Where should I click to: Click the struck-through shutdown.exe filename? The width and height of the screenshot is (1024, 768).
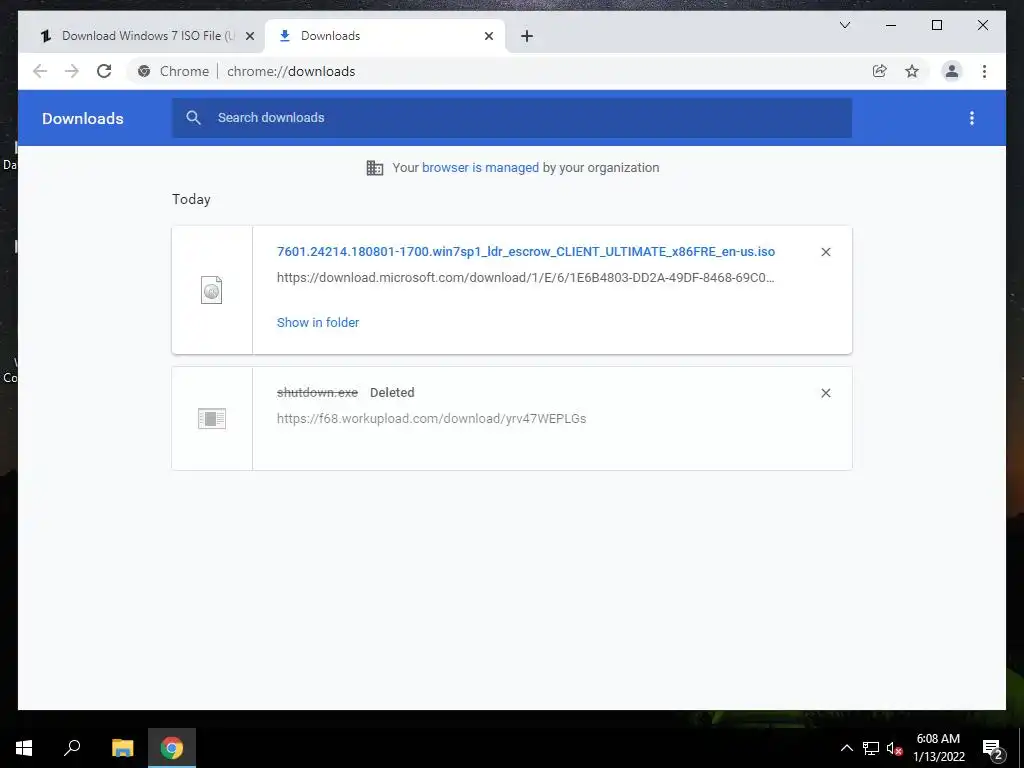[317, 392]
